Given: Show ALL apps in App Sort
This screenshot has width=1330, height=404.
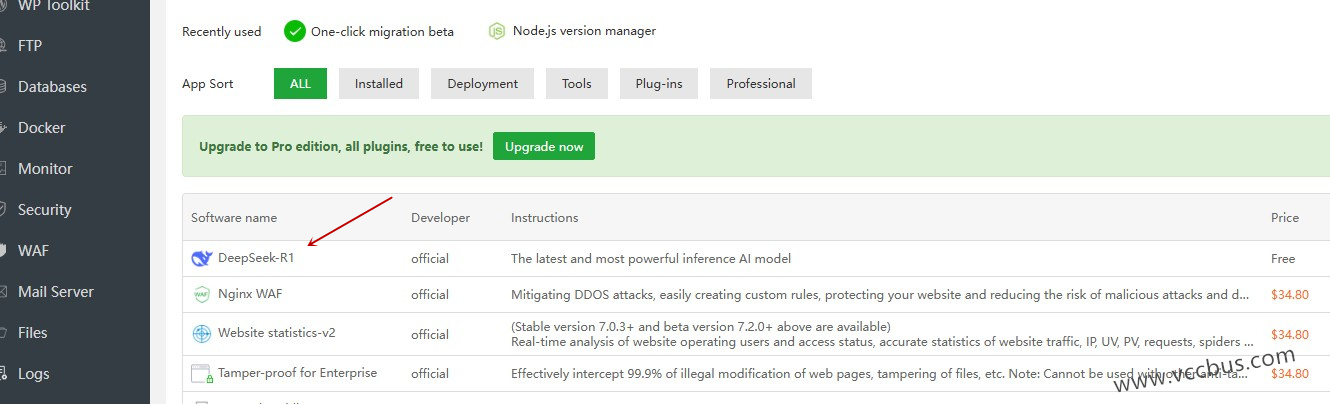Looking at the screenshot, I should (x=300, y=84).
